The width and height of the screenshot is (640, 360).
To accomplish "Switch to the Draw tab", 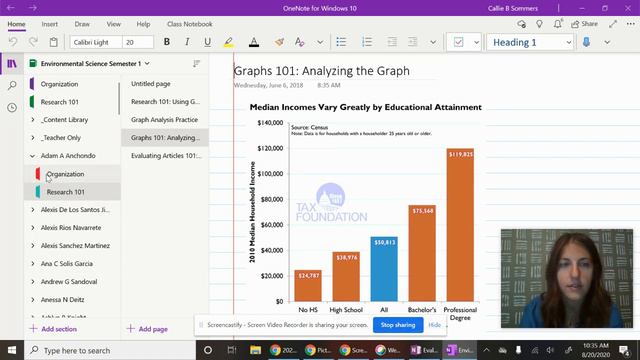I will [82, 24].
